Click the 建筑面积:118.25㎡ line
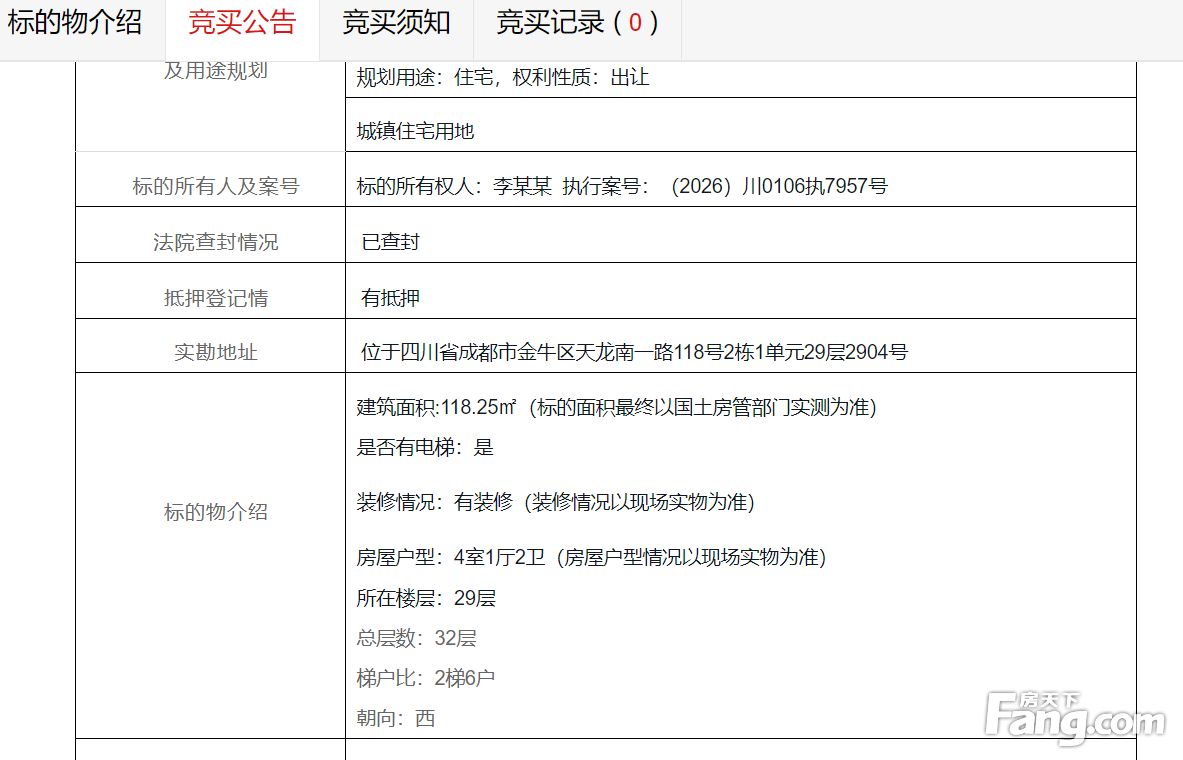1183x760 pixels. click(616, 408)
